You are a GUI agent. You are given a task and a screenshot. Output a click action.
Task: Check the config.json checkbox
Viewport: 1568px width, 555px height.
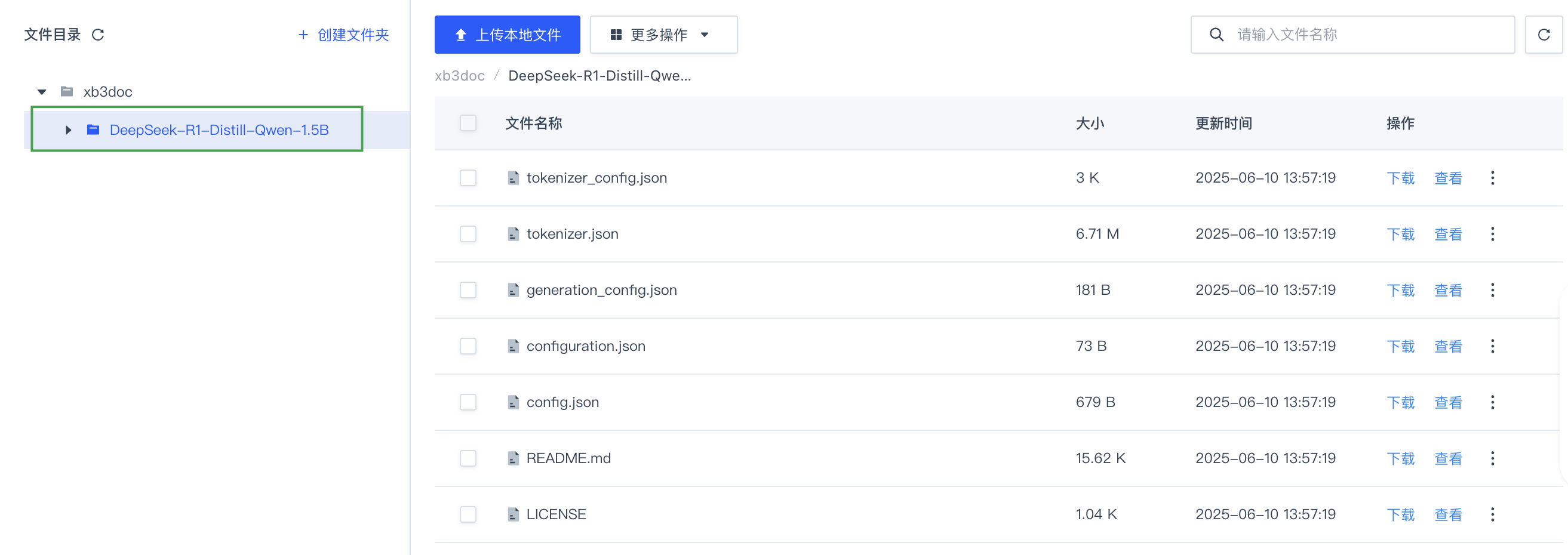click(468, 402)
